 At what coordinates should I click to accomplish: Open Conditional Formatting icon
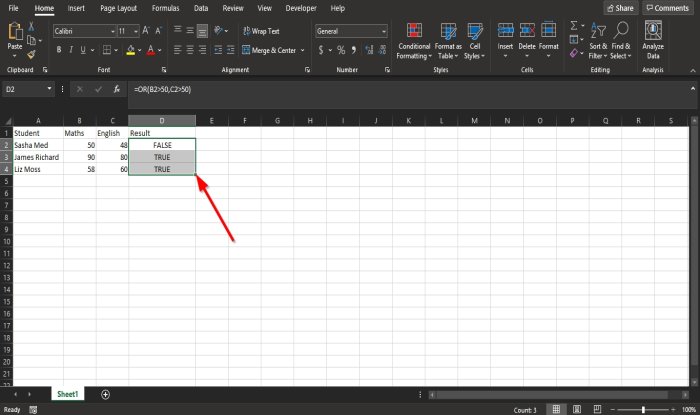(x=414, y=31)
